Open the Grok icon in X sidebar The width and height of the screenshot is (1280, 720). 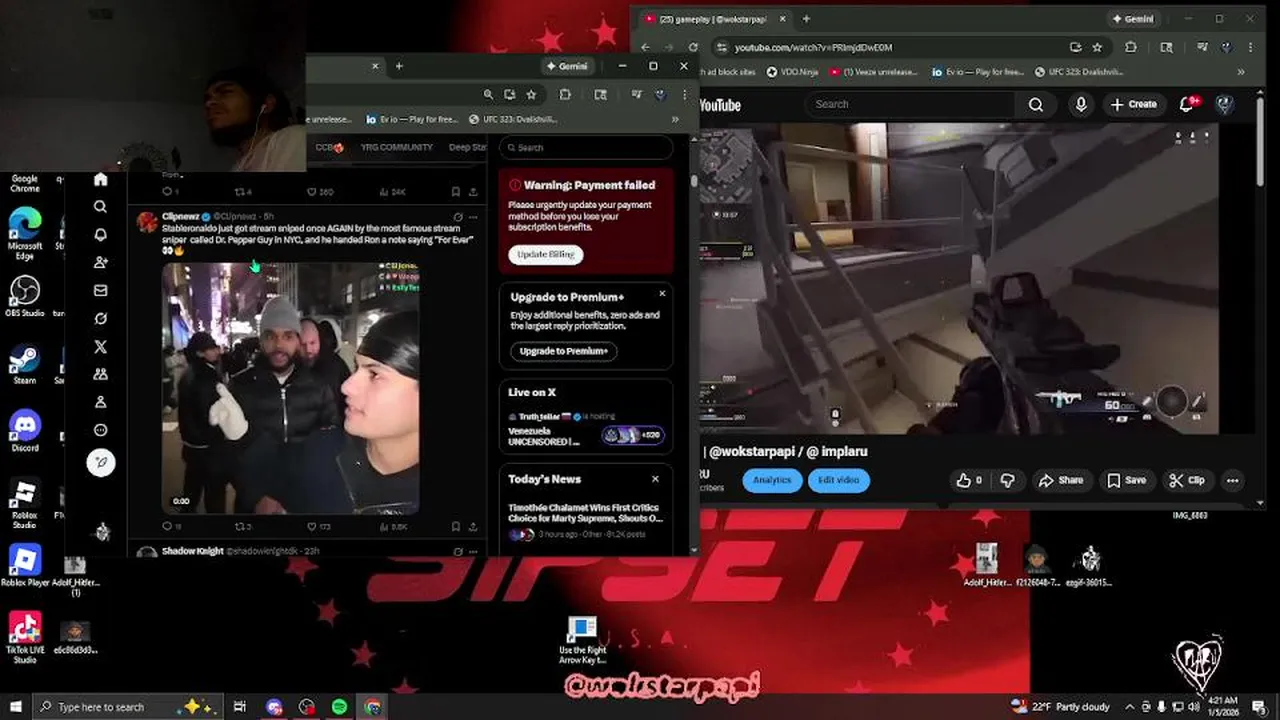[100, 319]
